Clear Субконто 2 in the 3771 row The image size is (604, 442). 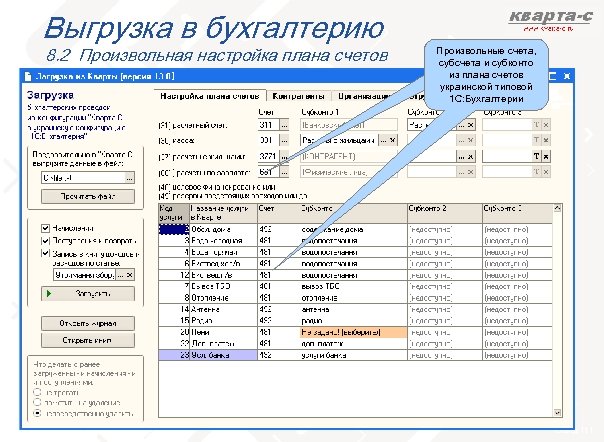click(x=470, y=156)
